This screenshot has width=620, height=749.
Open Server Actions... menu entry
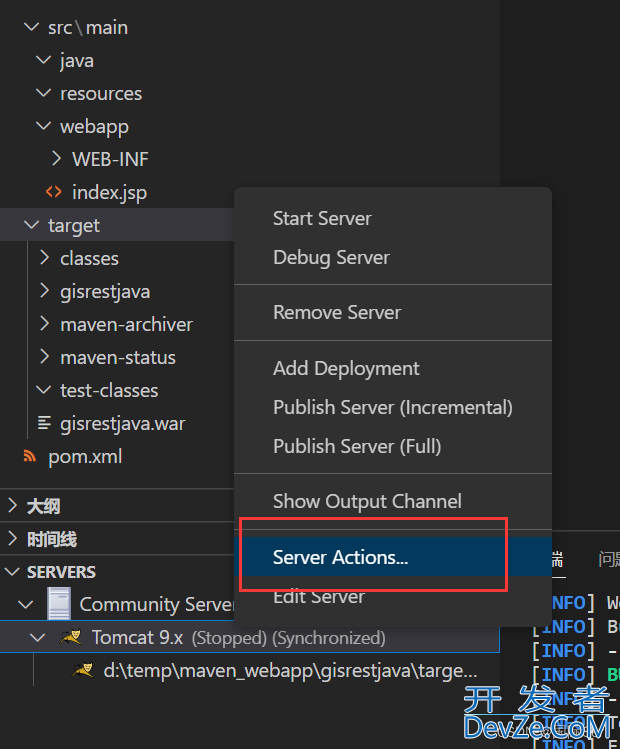coord(393,556)
